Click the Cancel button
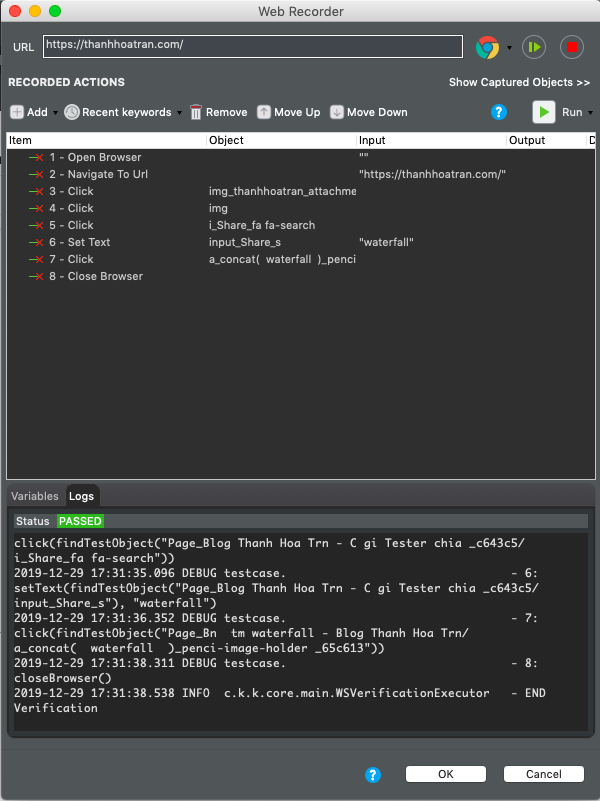The height and width of the screenshot is (801, 600). (544, 774)
